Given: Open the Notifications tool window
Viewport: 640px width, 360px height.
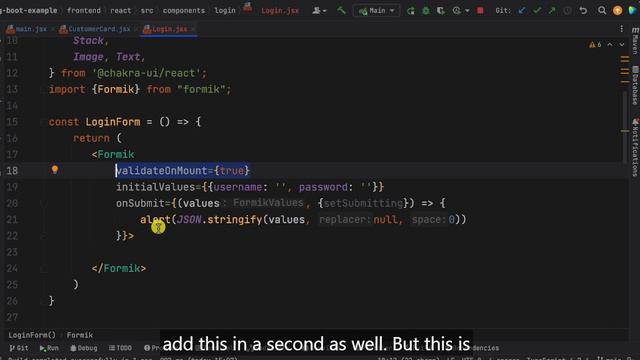Looking at the screenshot, I should pos(635,148).
